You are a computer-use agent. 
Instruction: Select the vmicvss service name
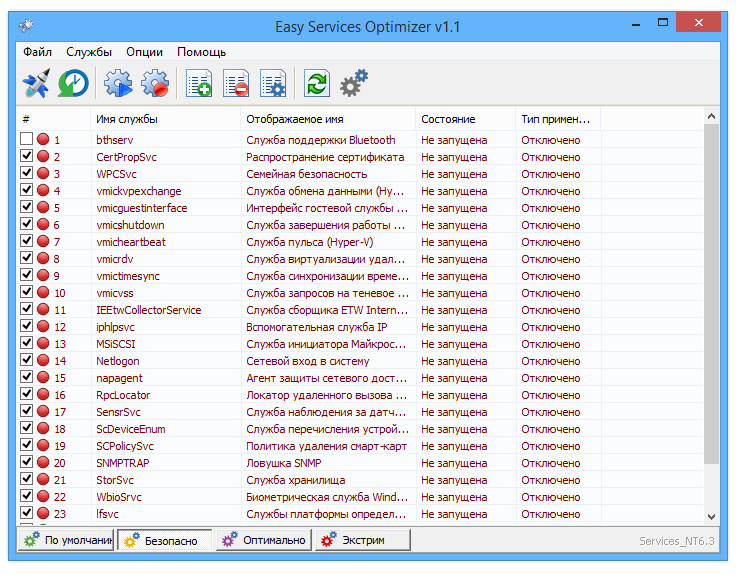coord(115,293)
